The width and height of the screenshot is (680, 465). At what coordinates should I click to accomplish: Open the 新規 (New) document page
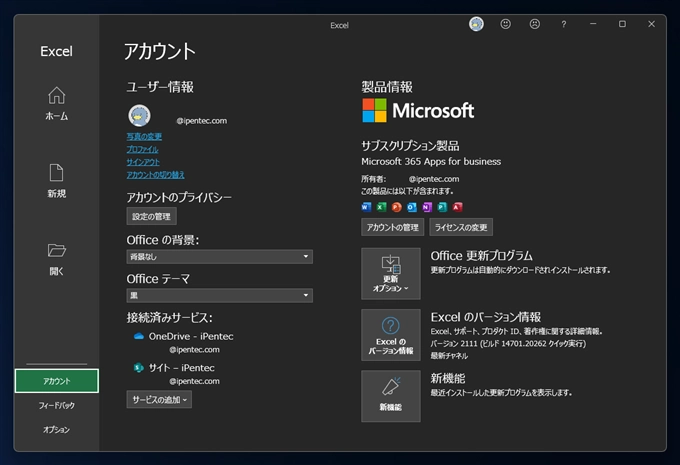click(56, 181)
